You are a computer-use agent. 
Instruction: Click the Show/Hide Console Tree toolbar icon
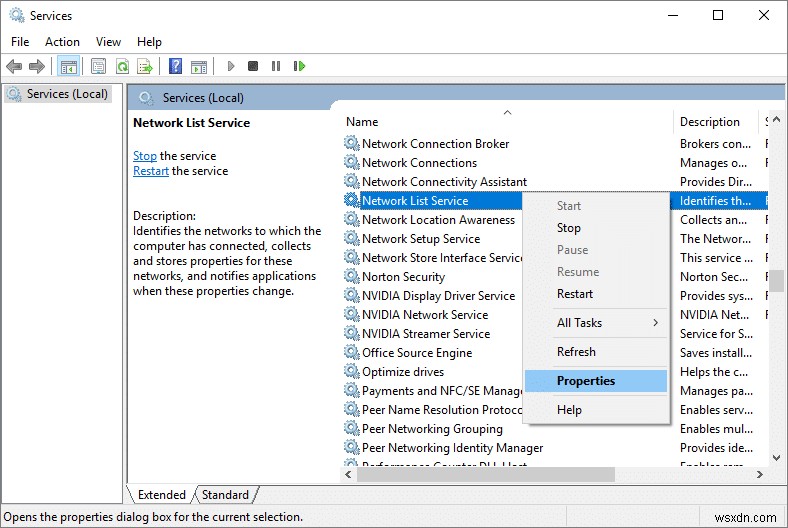click(69, 66)
